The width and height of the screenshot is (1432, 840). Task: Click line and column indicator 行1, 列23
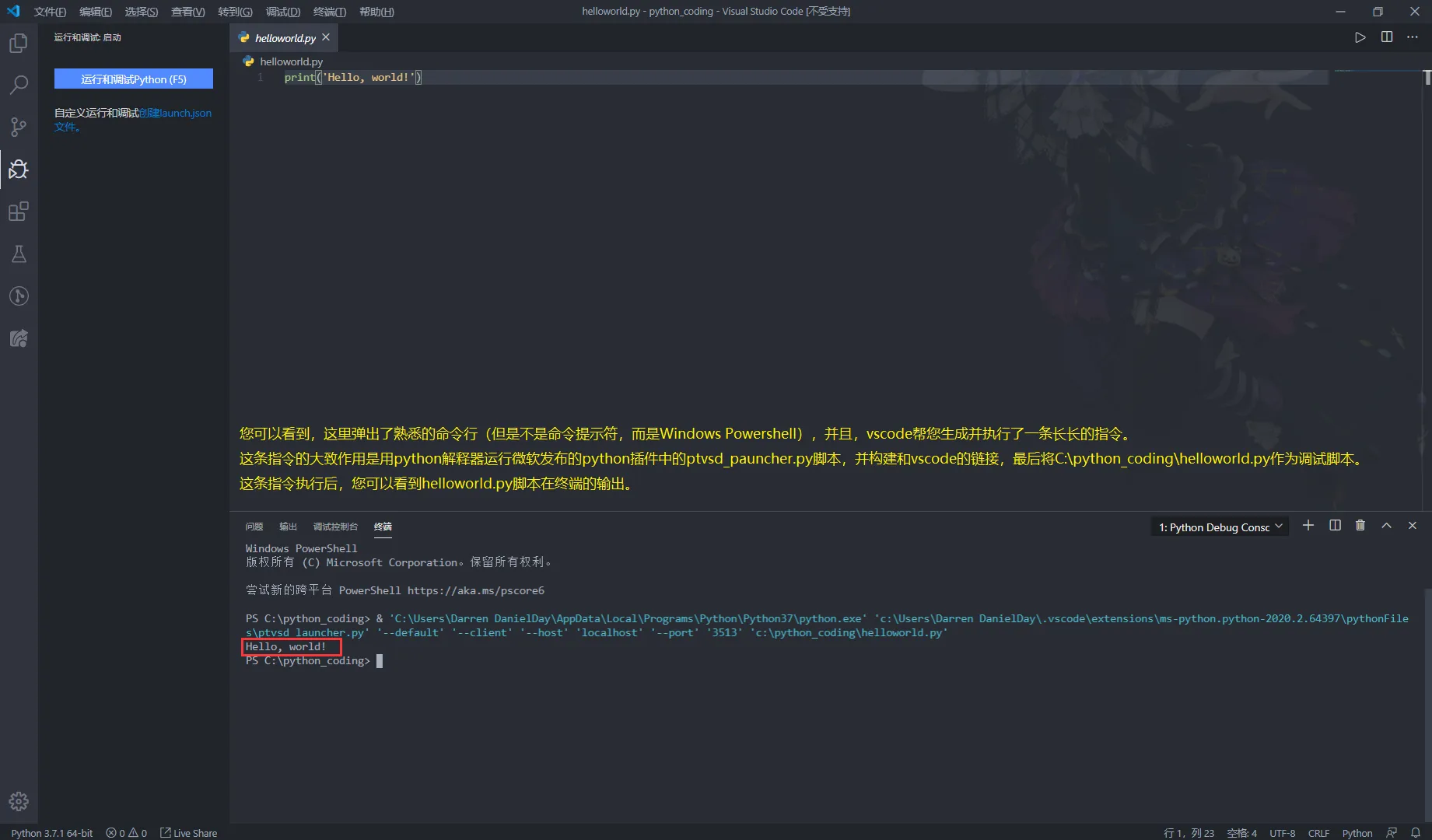(x=1189, y=833)
